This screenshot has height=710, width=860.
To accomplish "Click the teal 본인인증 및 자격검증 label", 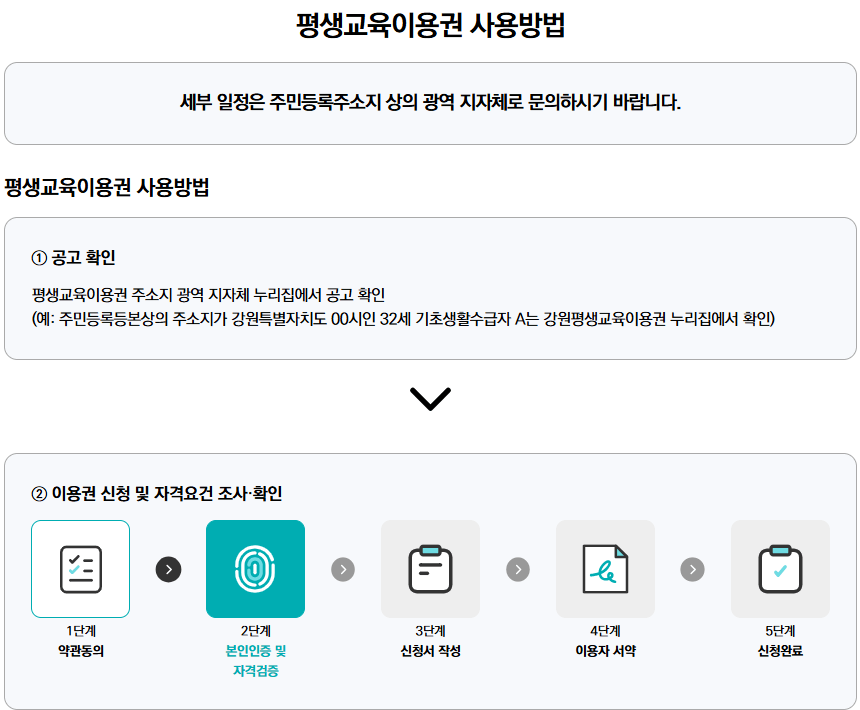I will tap(256, 661).
